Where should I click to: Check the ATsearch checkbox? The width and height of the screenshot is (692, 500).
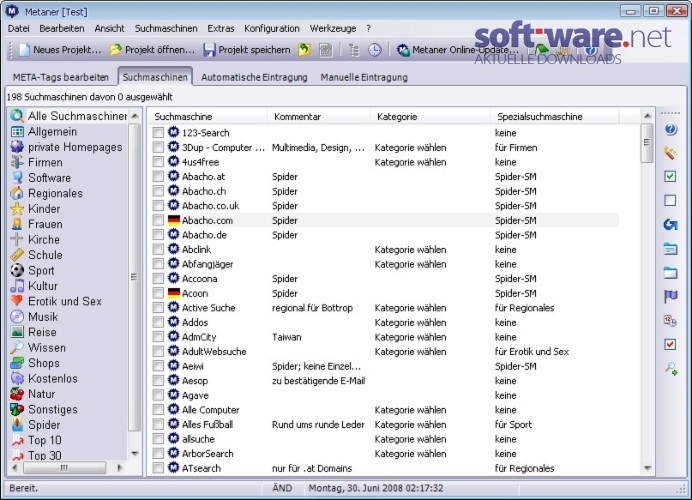click(x=158, y=468)
